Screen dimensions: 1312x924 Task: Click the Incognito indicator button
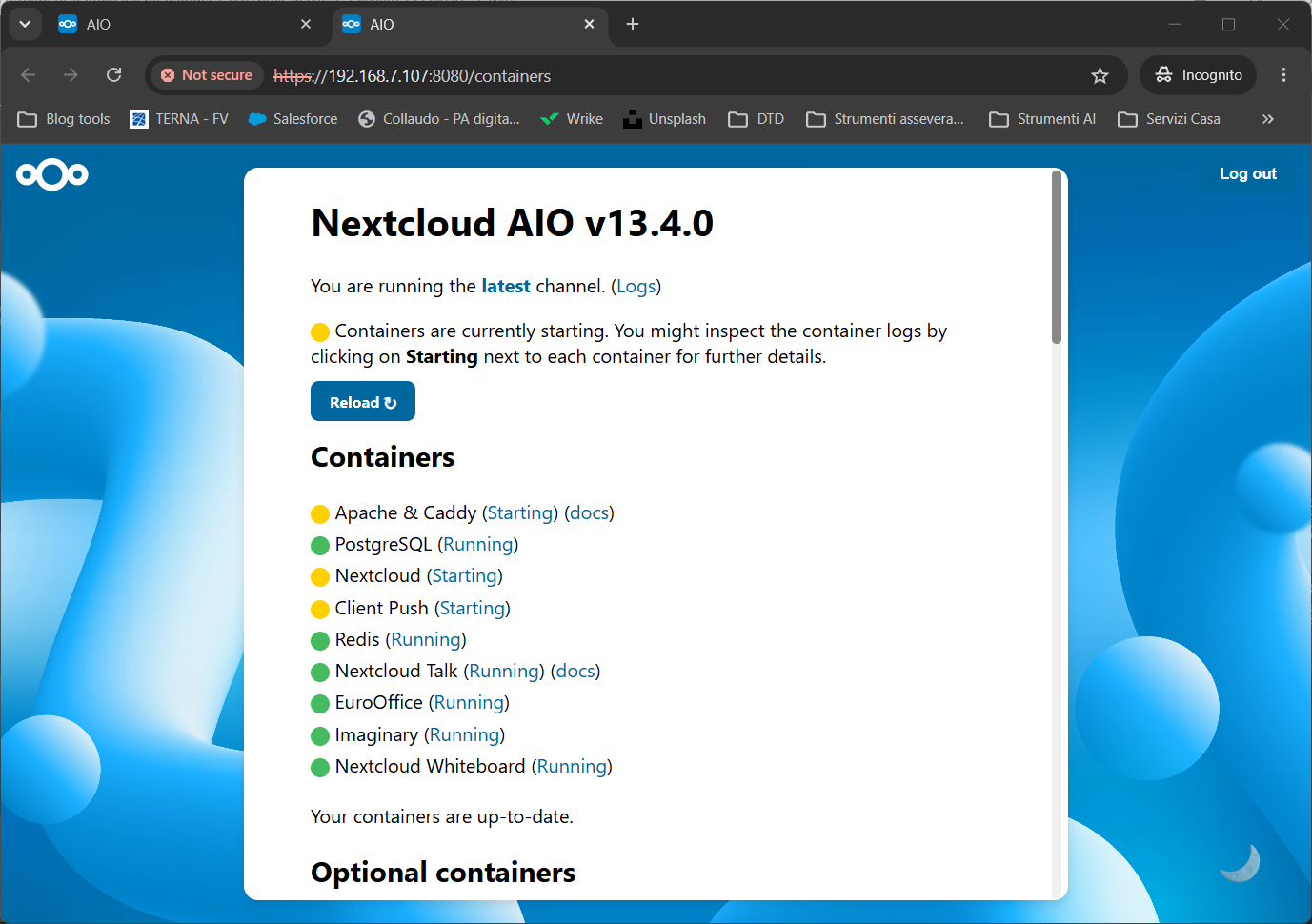[x=1198, y=75]
